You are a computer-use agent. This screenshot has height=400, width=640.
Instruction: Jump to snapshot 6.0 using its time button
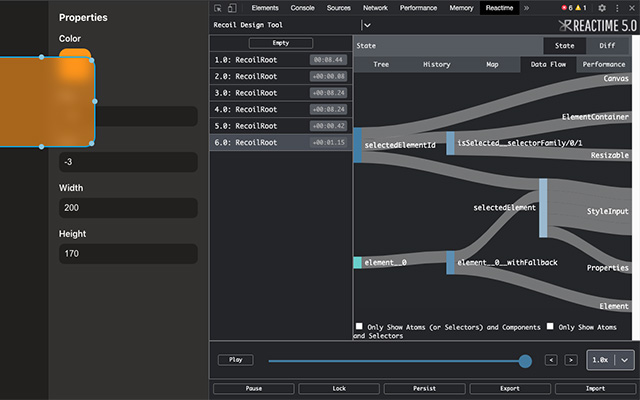(x=328, y=142)
